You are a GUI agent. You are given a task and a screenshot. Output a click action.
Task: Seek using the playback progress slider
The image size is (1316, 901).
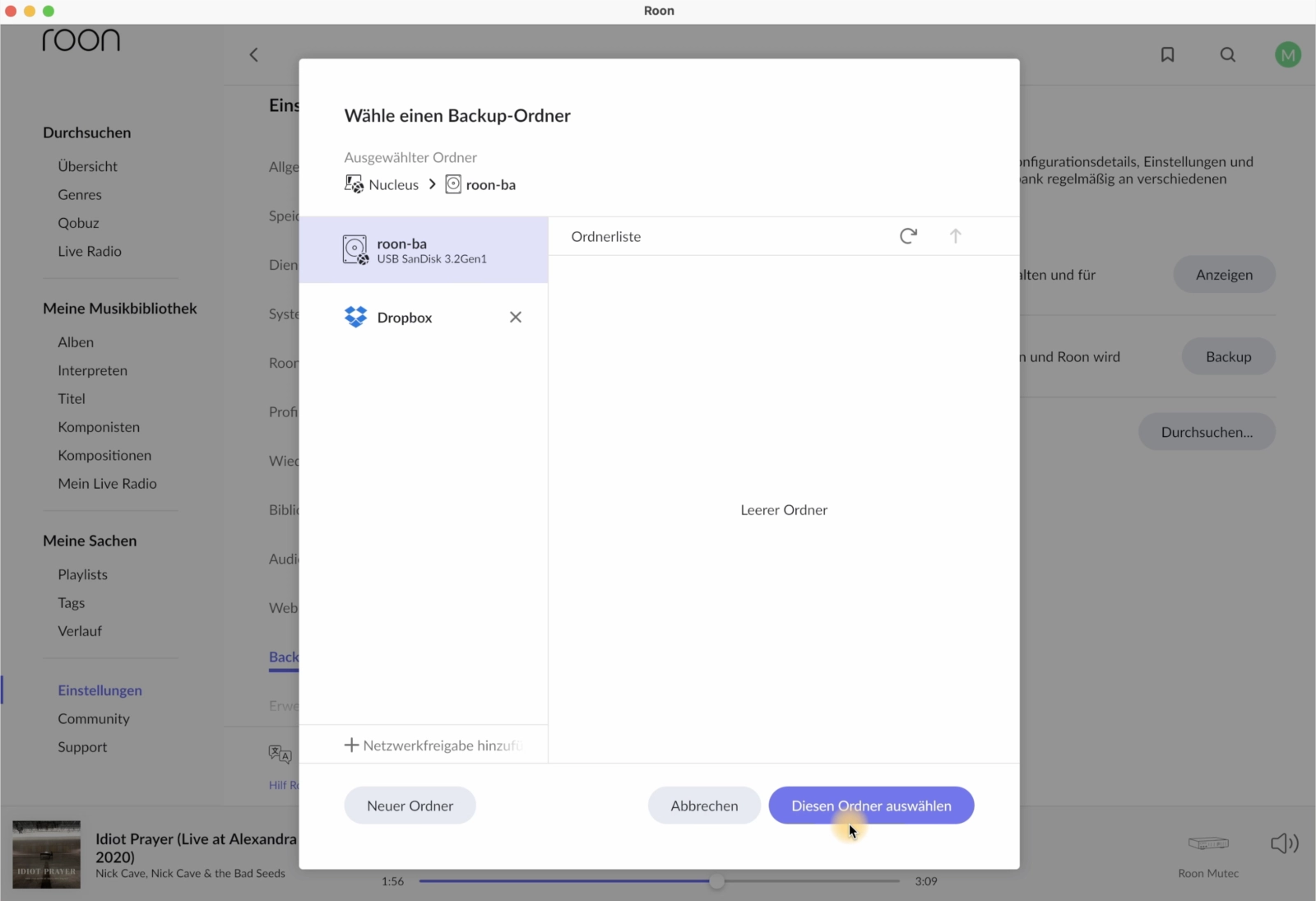(x=659, y=881)
